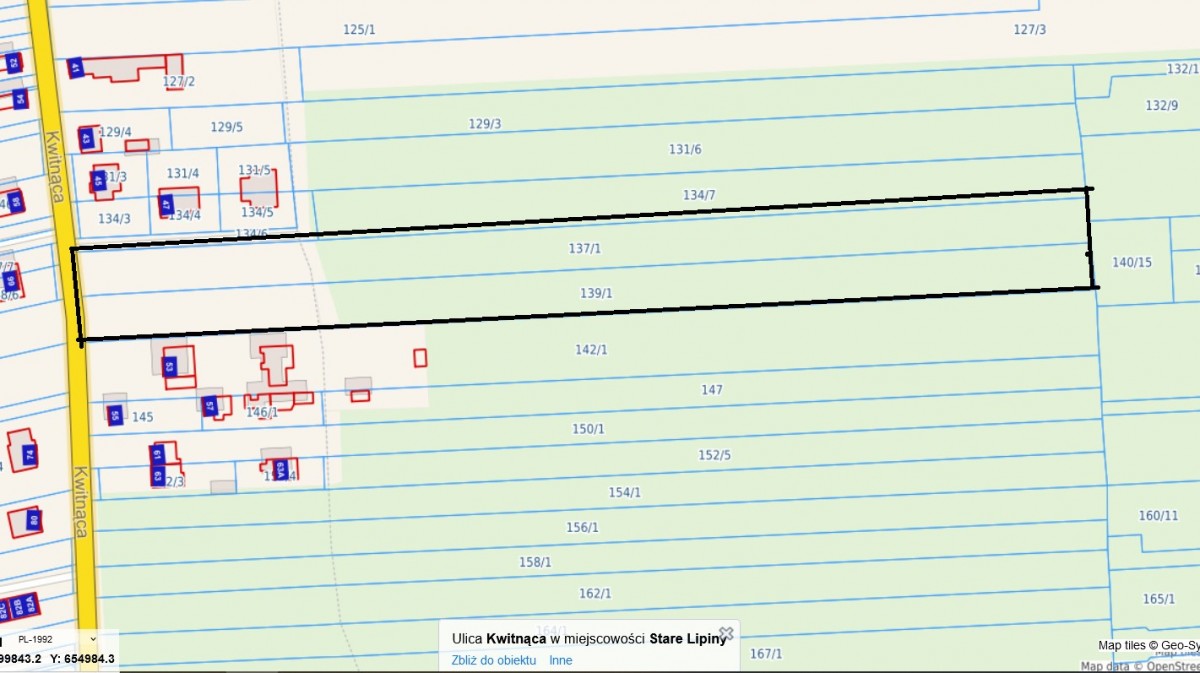Select parcel label 140/15
1200x673 pixels.
click(1132, 263)
